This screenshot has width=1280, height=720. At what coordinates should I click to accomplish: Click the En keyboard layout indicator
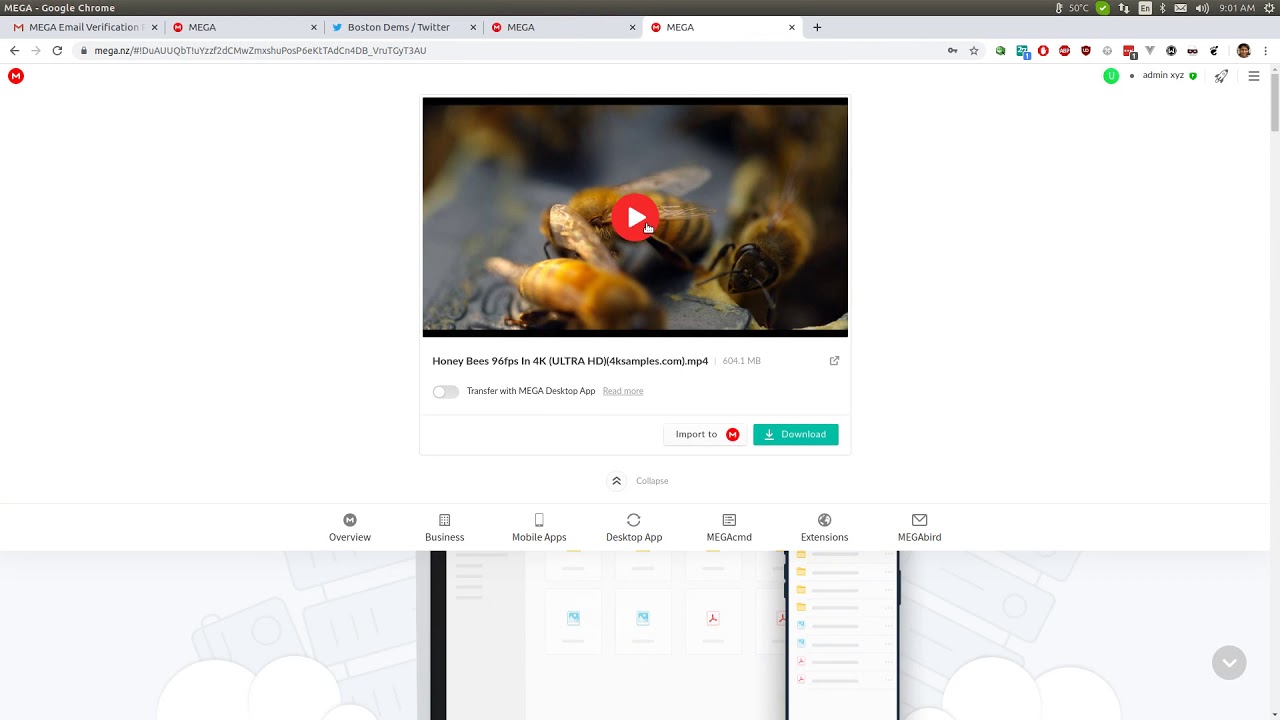click(x=1145, y=8)
